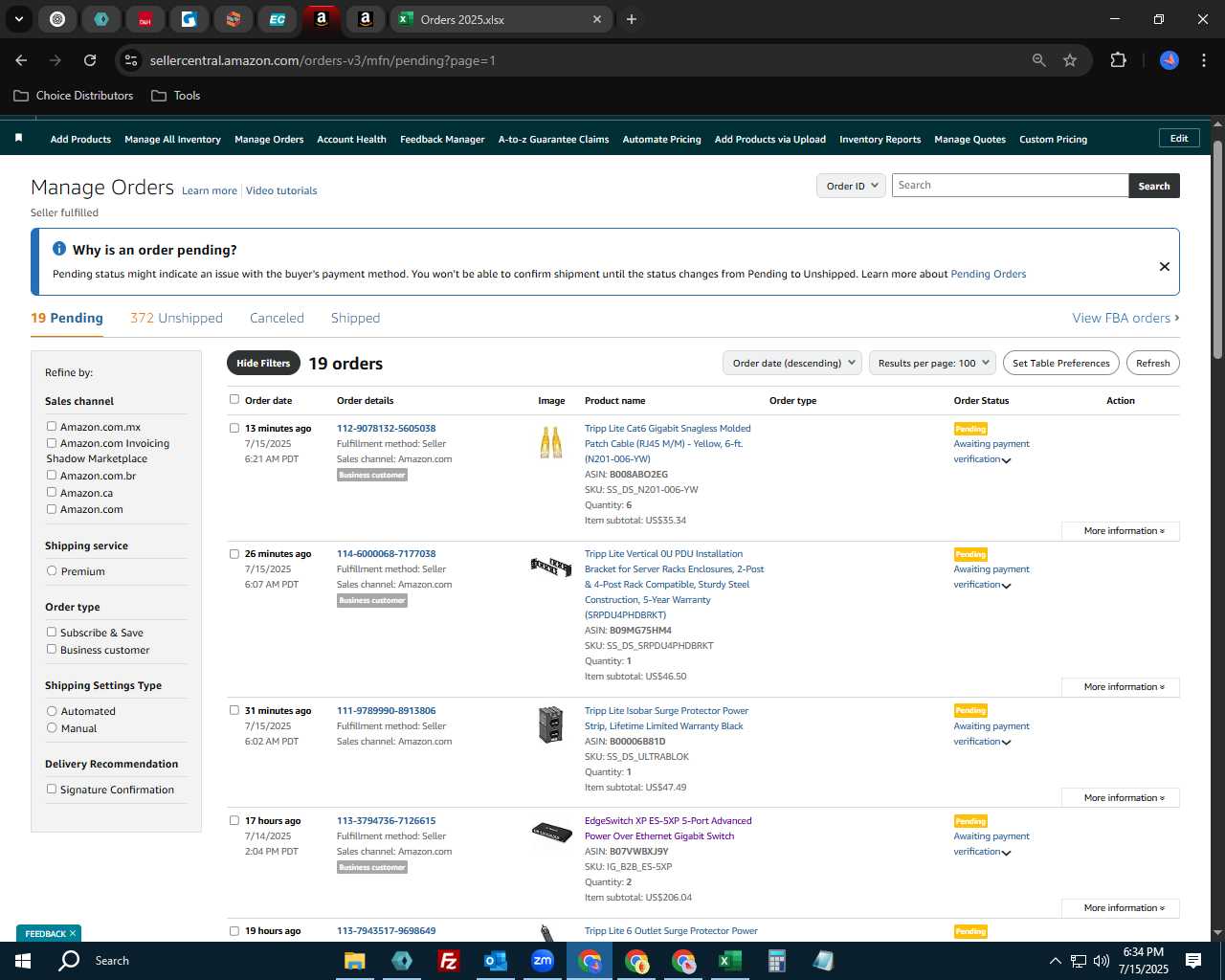
Task: Bookmark this page with star icon
Action: point(1070,60)
